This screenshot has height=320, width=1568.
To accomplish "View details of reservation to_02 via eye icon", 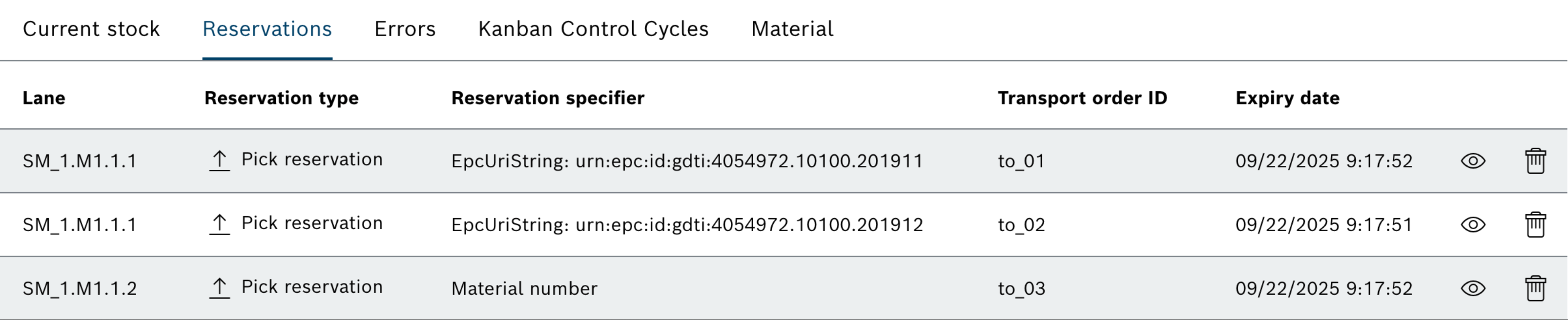I will click(x=1473, y=224).
